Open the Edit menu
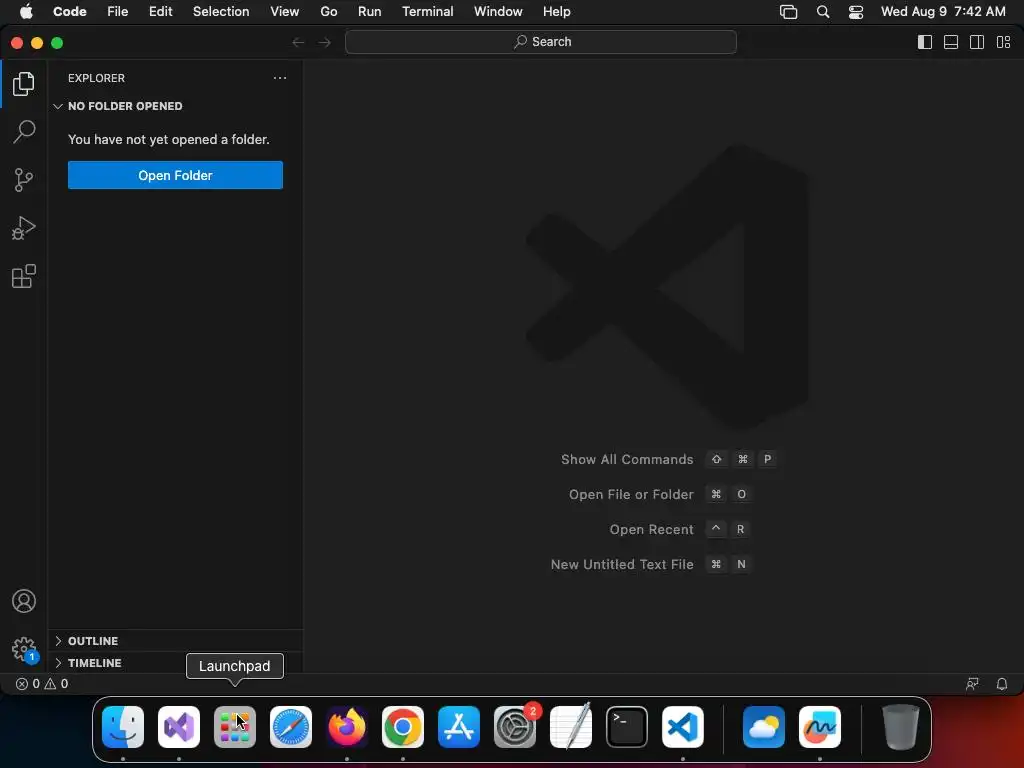The width and height of the screenshot is (1024, 768). coord(161,12)
